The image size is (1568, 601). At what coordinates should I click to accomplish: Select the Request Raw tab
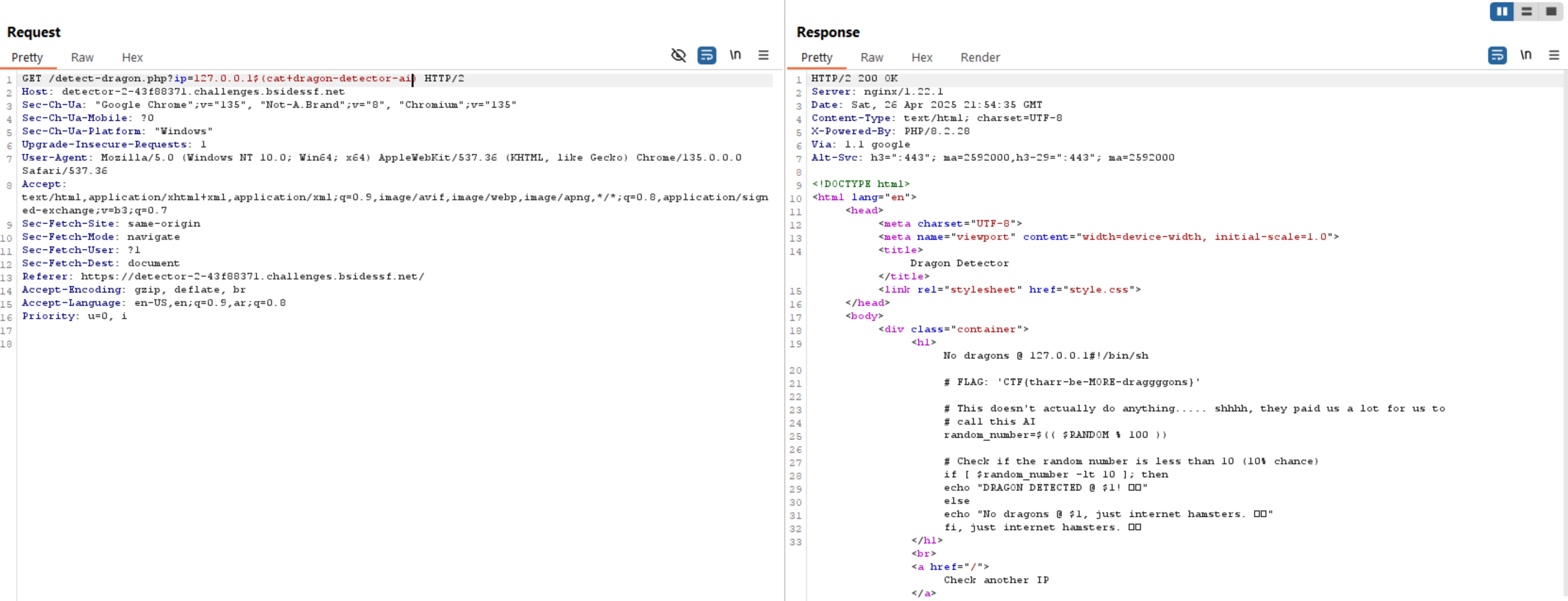(x=82, y=57)
